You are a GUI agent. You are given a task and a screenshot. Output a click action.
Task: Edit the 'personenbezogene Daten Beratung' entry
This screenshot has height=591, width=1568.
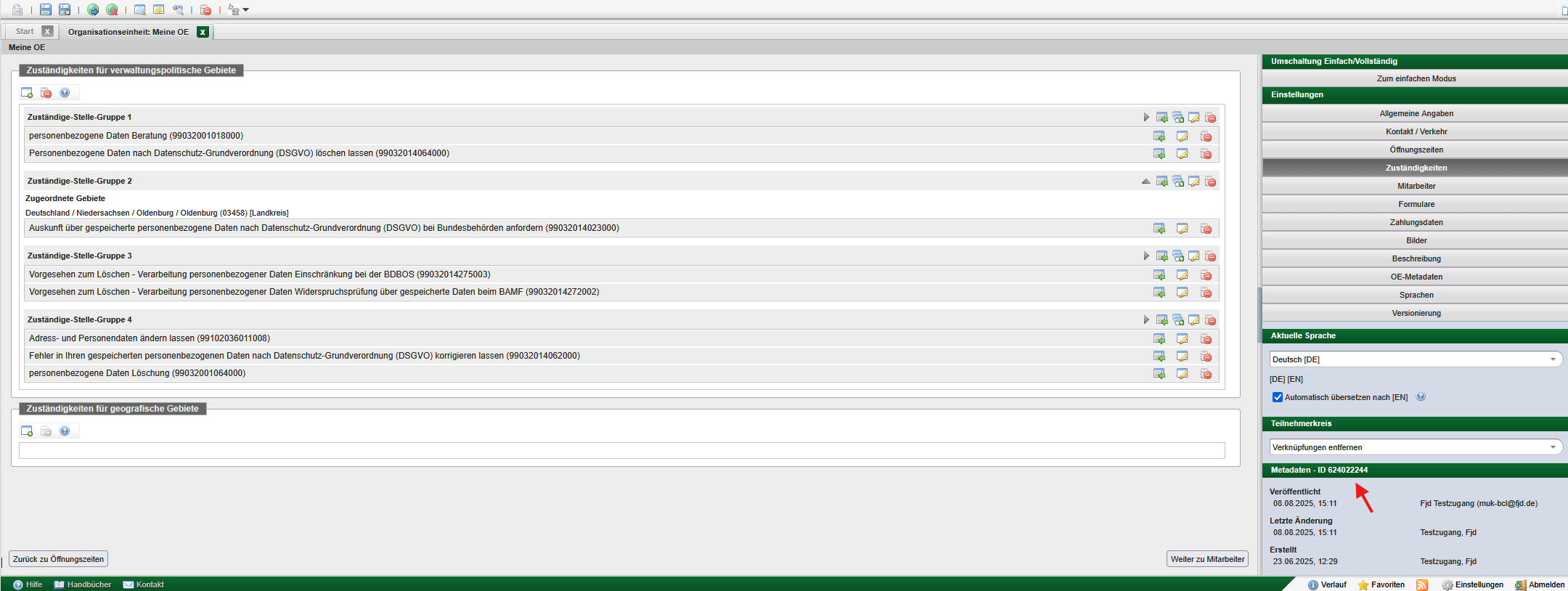tap(1183, 136)
